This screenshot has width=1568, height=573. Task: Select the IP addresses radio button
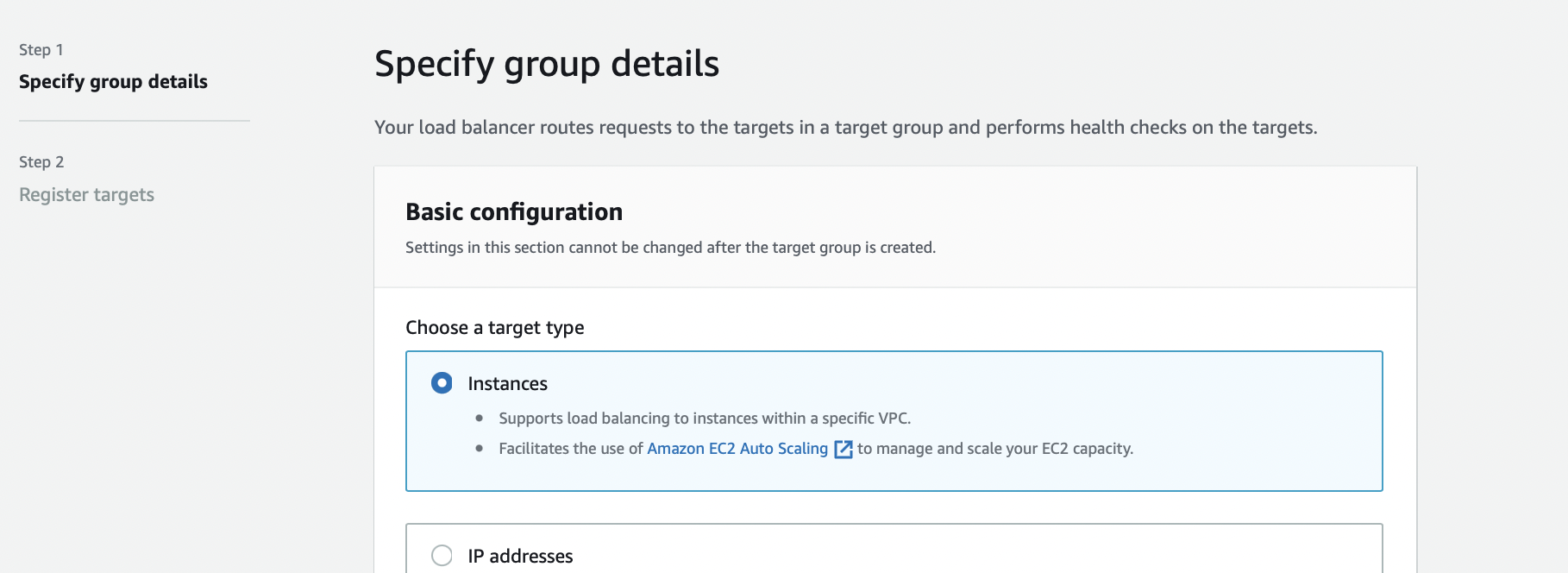(442, 556)
